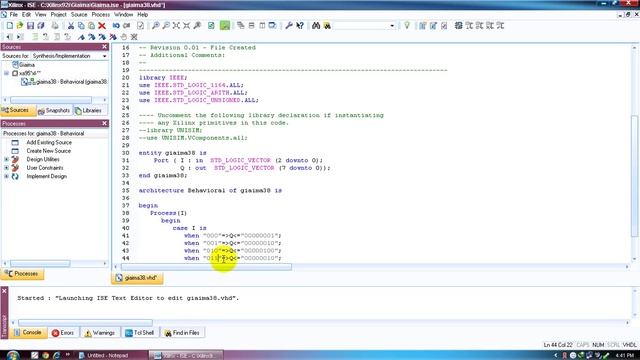Open the toolbar search combo box dropdown
This screenshot has height=360, width=640.
pos(392,26)
